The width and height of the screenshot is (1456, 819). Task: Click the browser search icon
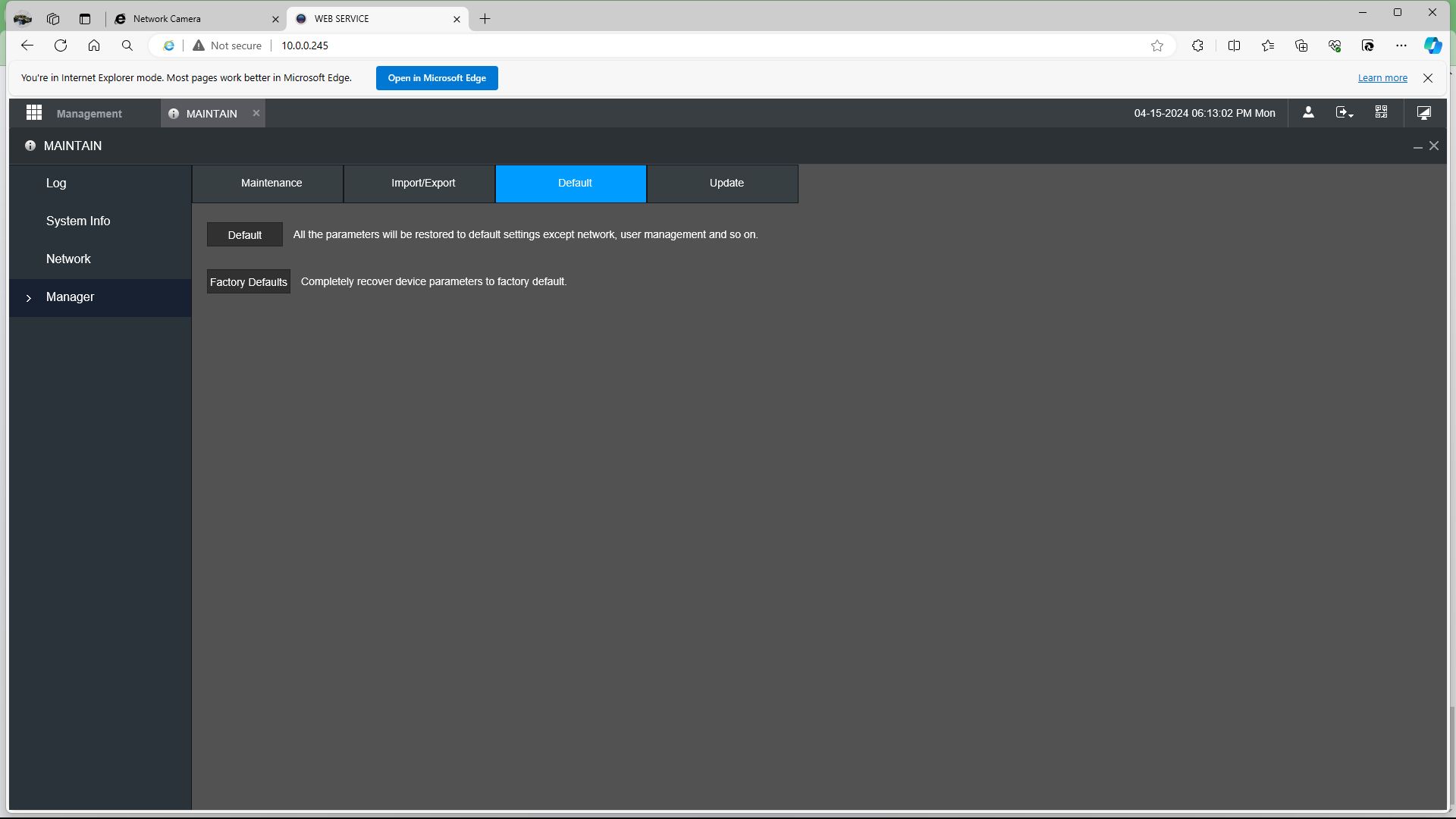[127, 45]
